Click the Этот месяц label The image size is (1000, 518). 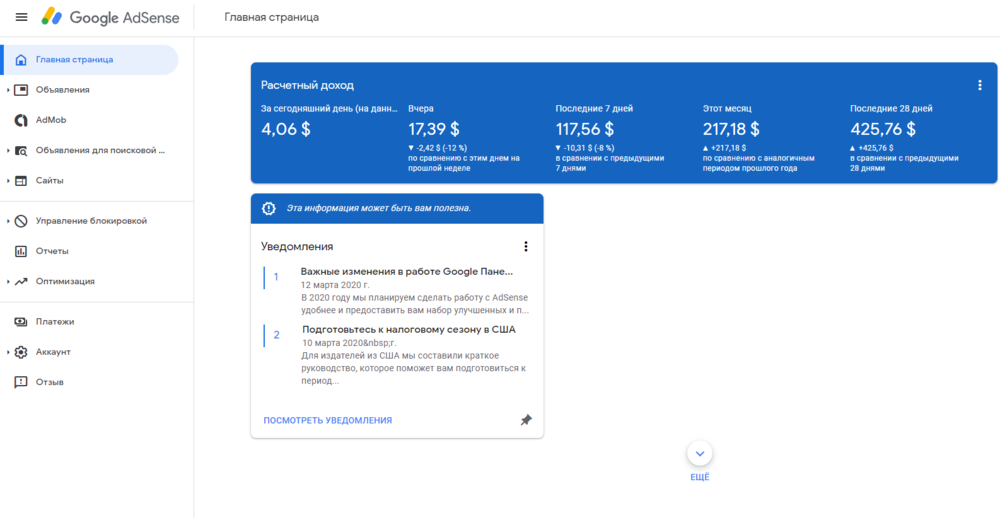[727, 109]
